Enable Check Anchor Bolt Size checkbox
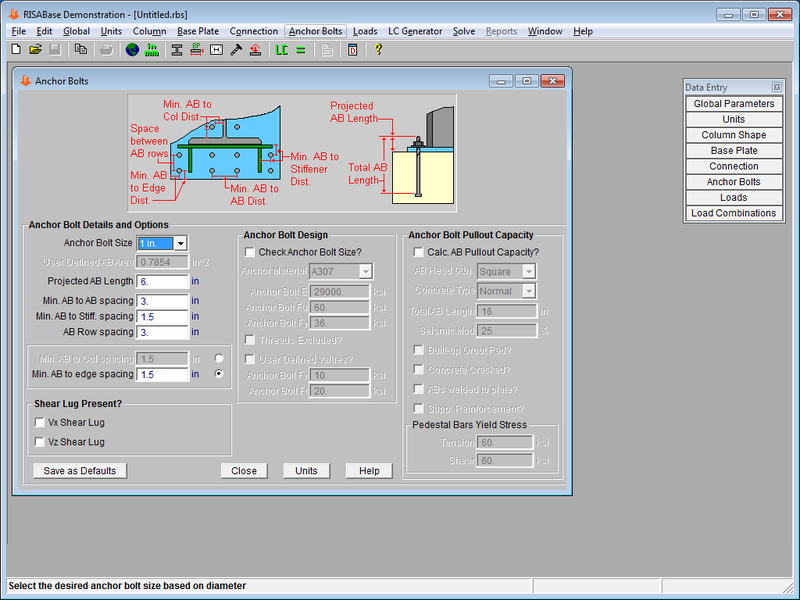Screen dimensions: 800x600 (x=250, y=252)
